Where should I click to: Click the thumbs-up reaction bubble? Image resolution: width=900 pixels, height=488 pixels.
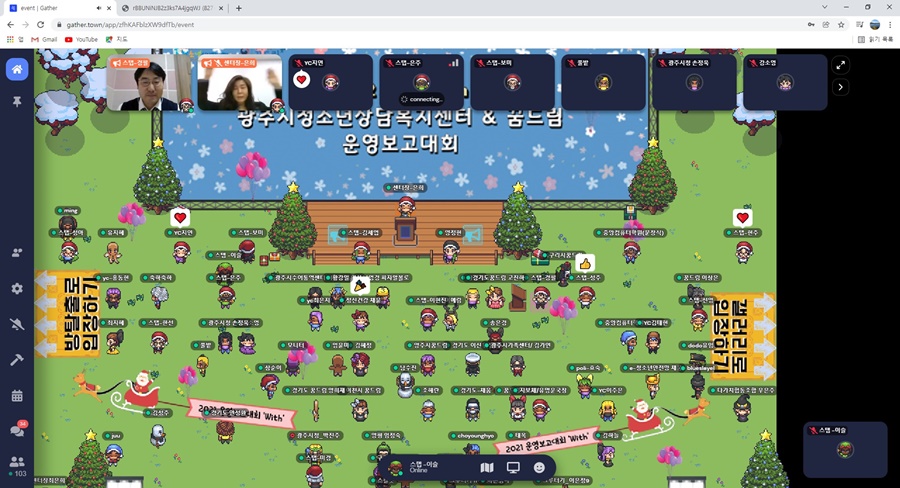coord(585,264)
